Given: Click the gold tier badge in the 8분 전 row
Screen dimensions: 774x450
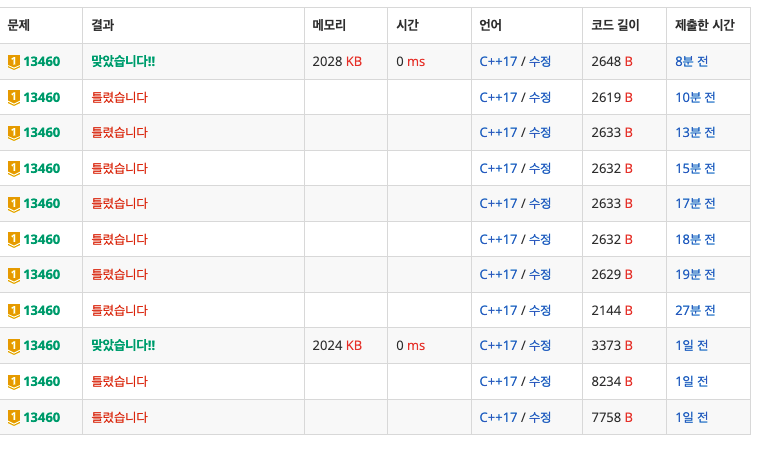Looking at the screenshot, I should [14, 62].
